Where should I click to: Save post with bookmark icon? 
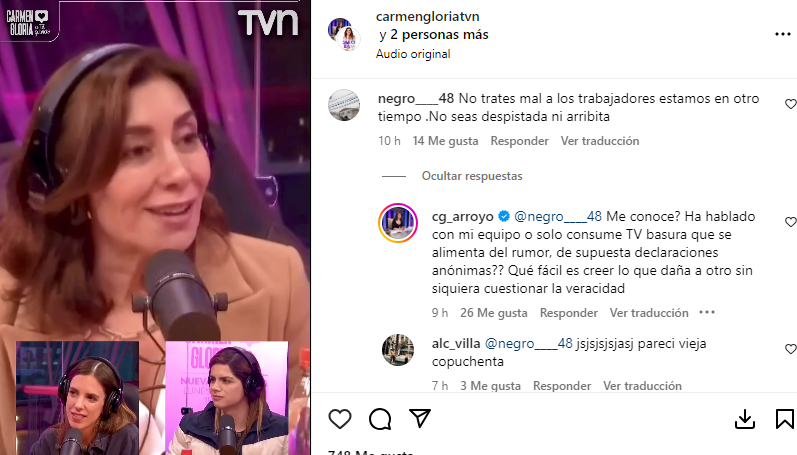[x=784, y=419]
